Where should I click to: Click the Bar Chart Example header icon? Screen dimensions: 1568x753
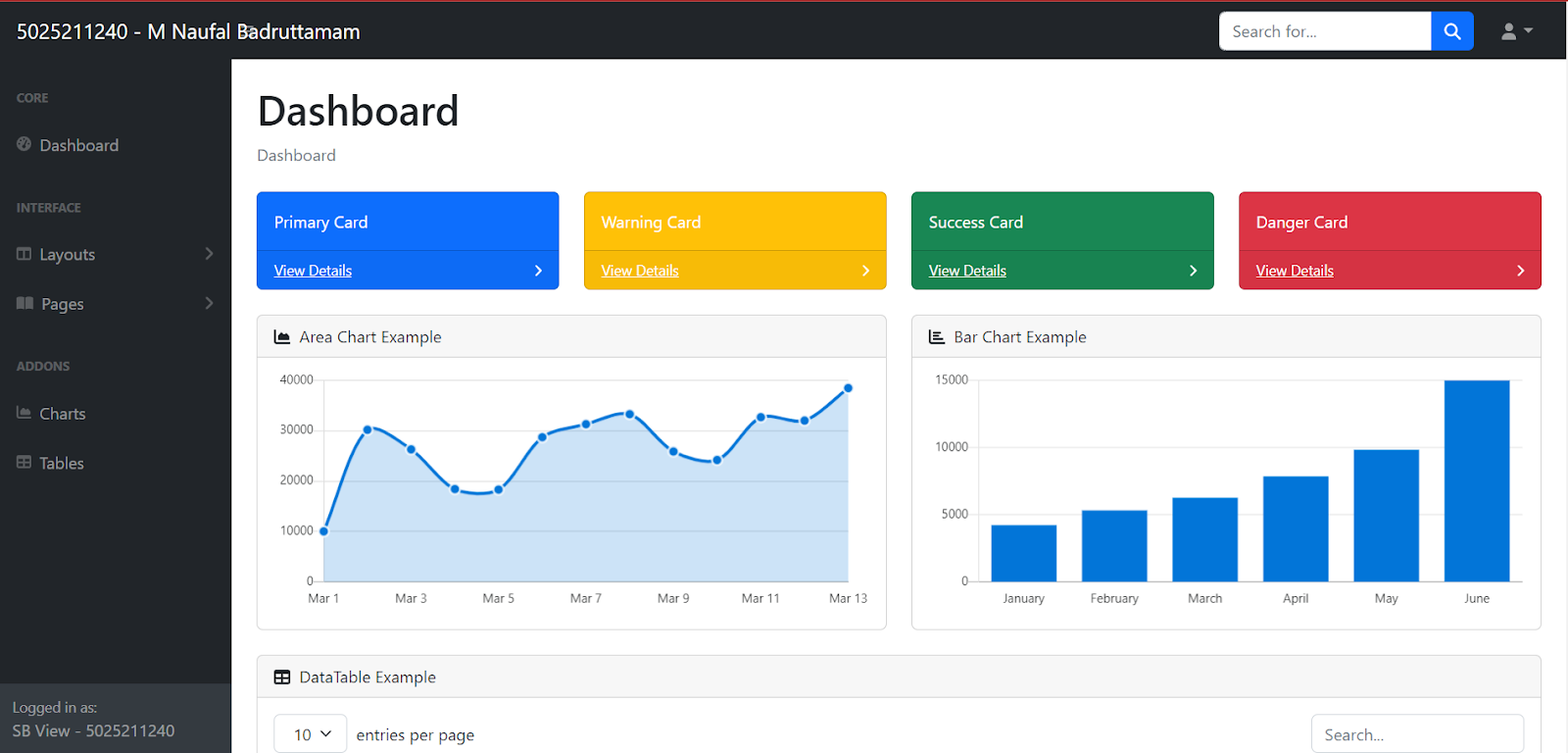click(937, 337)
